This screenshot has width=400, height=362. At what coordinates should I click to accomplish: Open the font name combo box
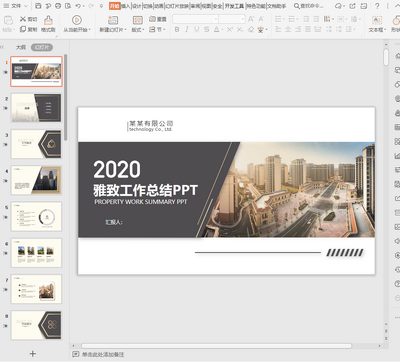pyautogui.click(x=196, y=19)
